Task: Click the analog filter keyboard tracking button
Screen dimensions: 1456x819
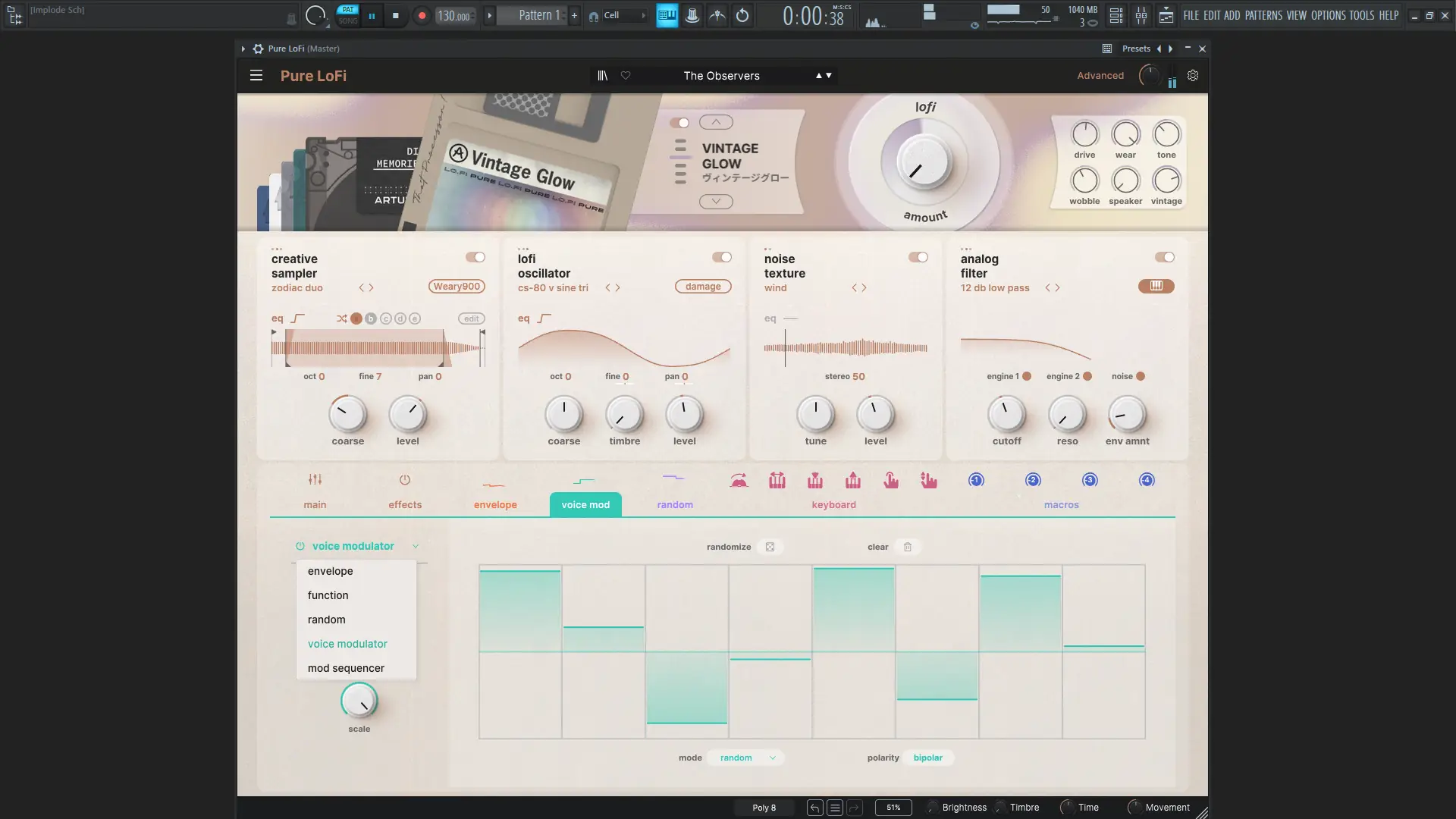Action: tap(1156, 286)
